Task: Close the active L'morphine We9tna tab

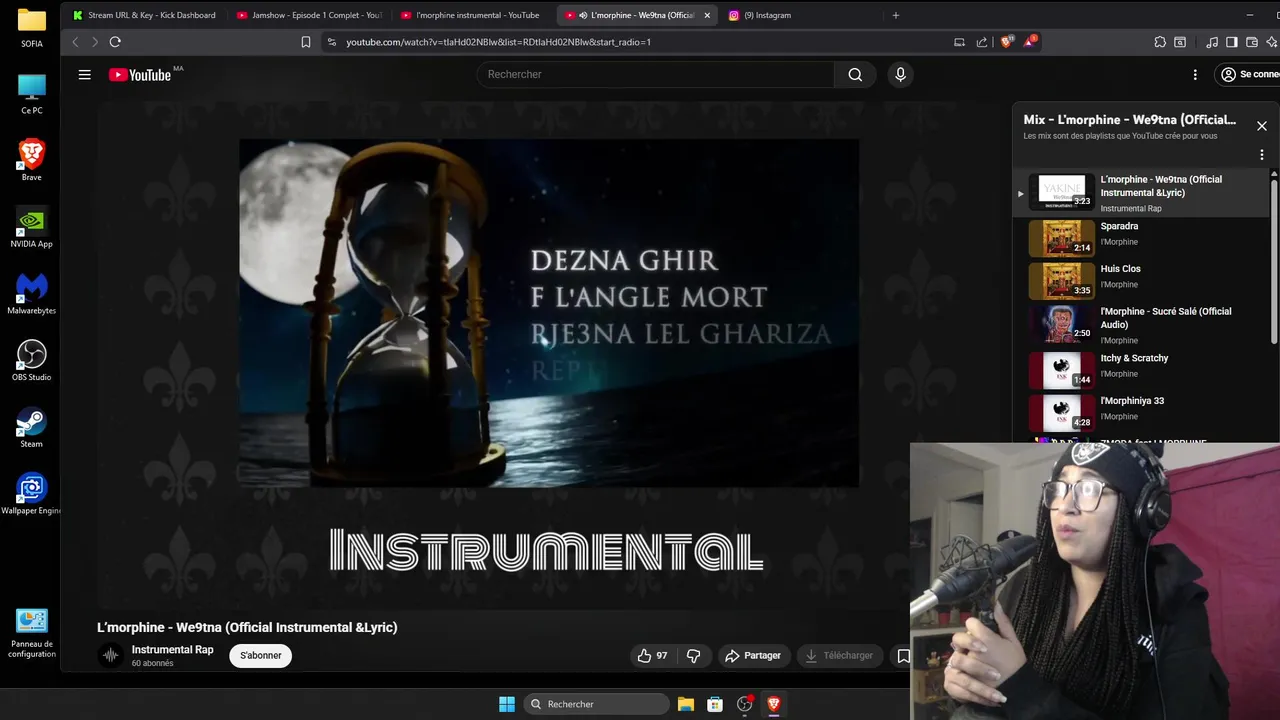Action: (707, 15)
